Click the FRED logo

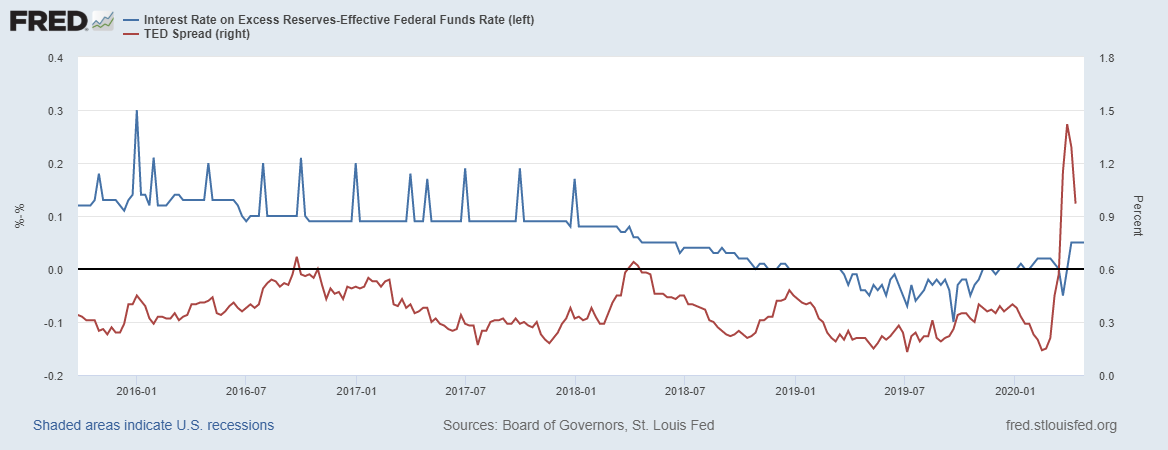(46, 21)
